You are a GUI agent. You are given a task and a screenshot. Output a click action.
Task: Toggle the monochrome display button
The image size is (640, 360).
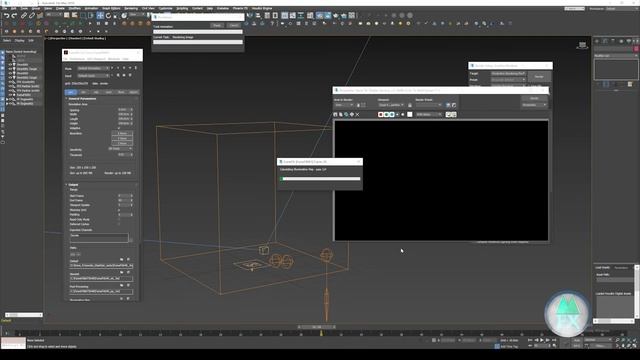[403, 115]
